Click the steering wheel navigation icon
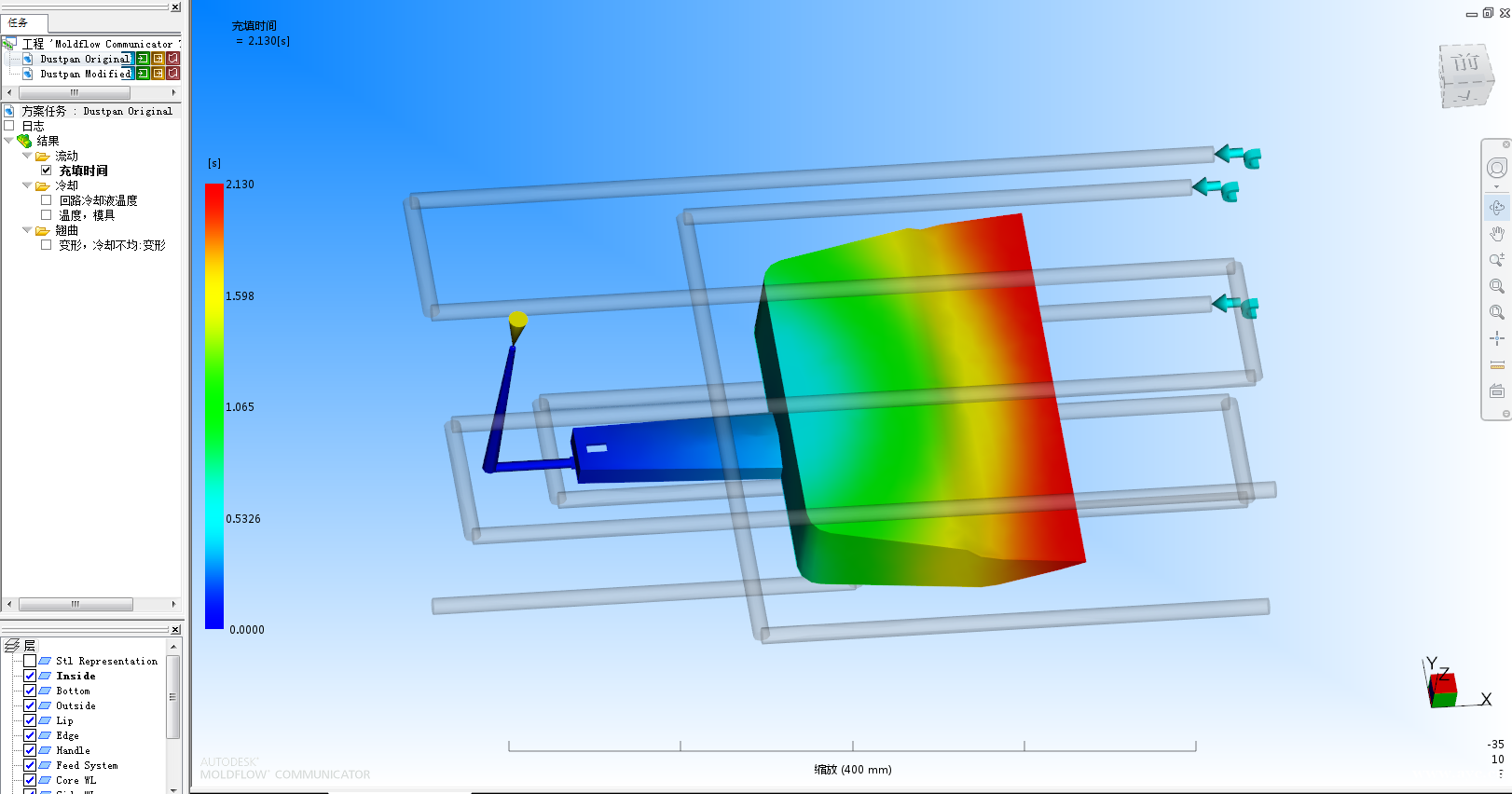 [x=1496, y=168]
